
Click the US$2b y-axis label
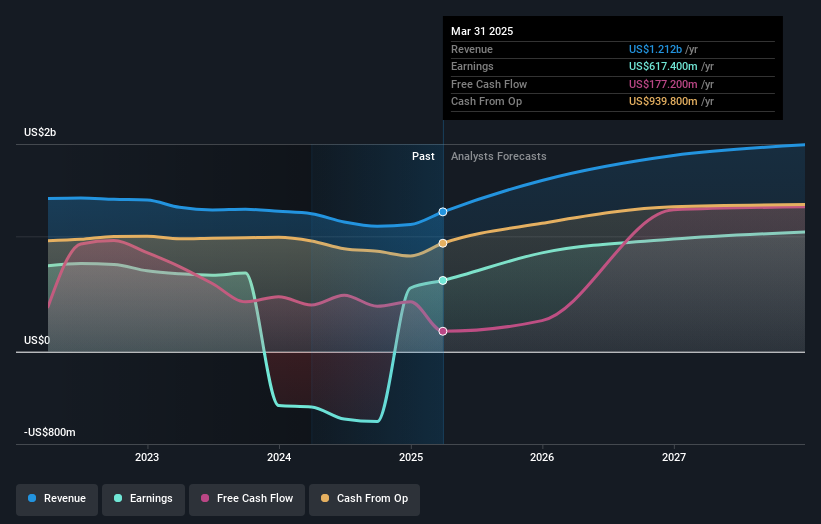pos(40,132)
